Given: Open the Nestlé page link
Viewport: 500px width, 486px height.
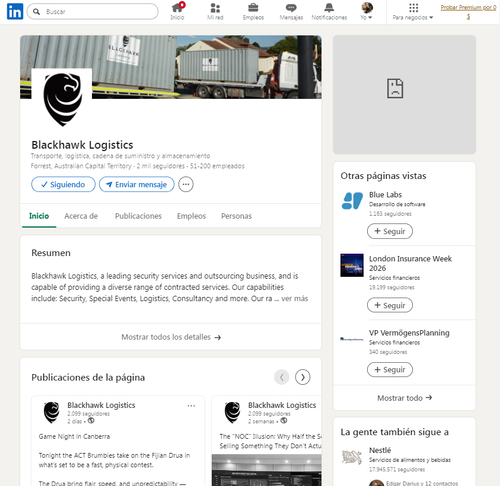Looking at the screenshot, I should pyautogui.click(x=380, y=450).
